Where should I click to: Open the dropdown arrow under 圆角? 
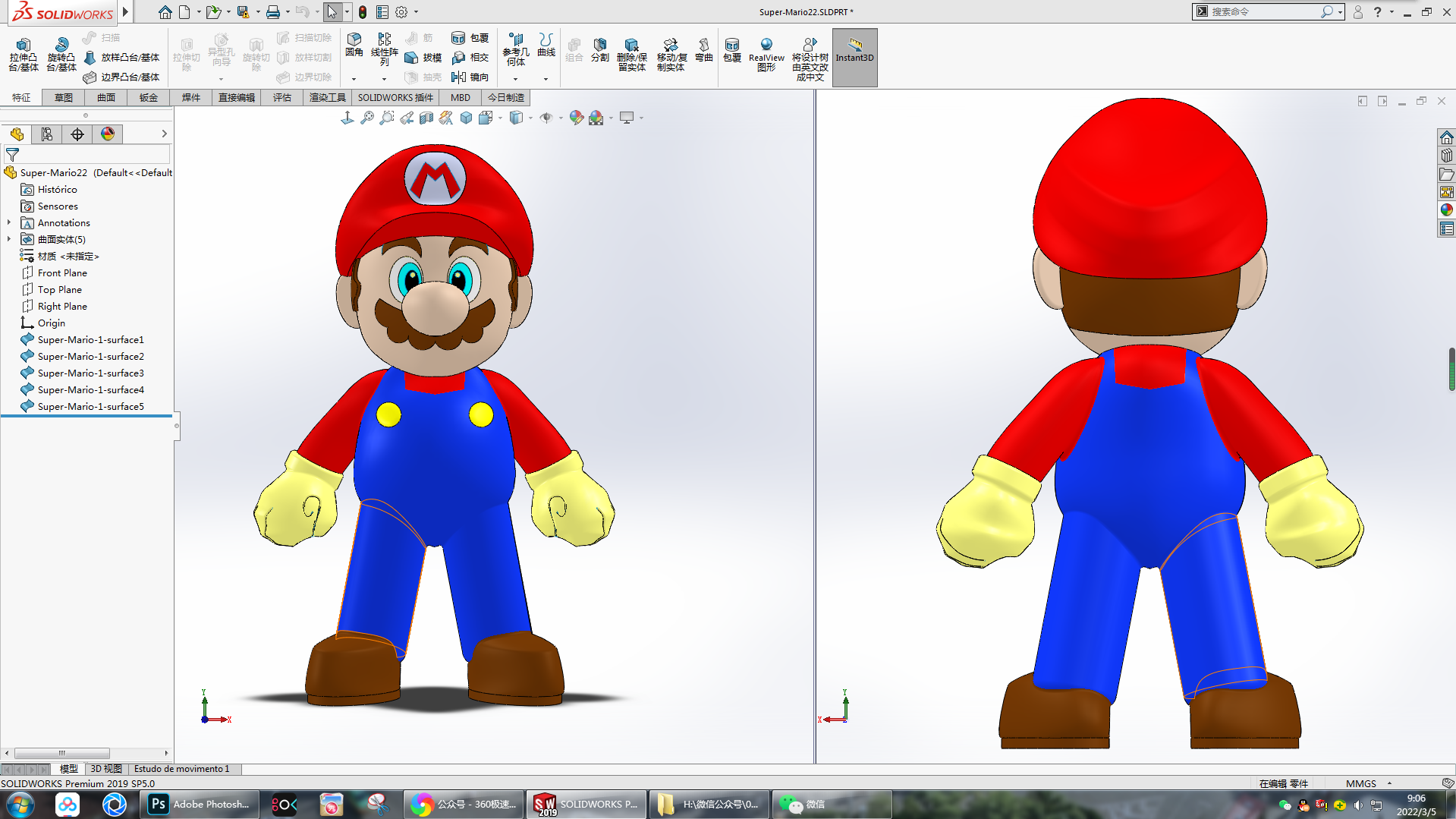[354, 78]
